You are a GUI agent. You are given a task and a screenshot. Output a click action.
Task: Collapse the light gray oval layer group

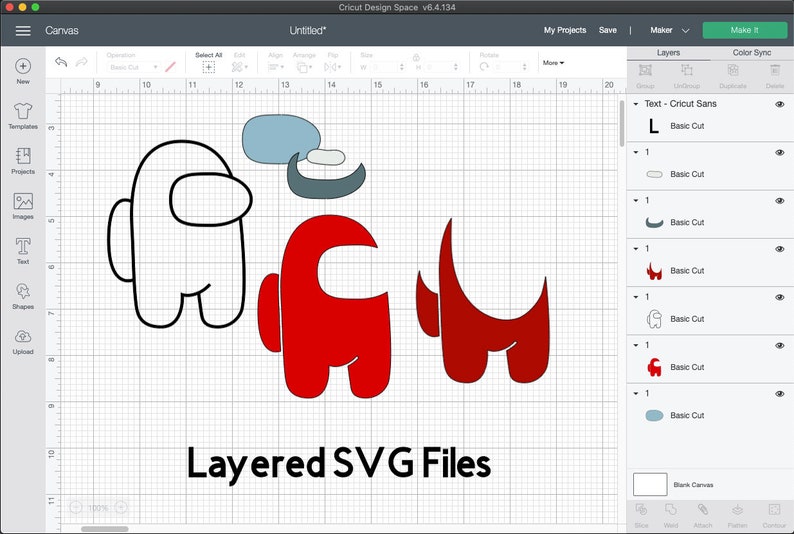pos(636,152)
